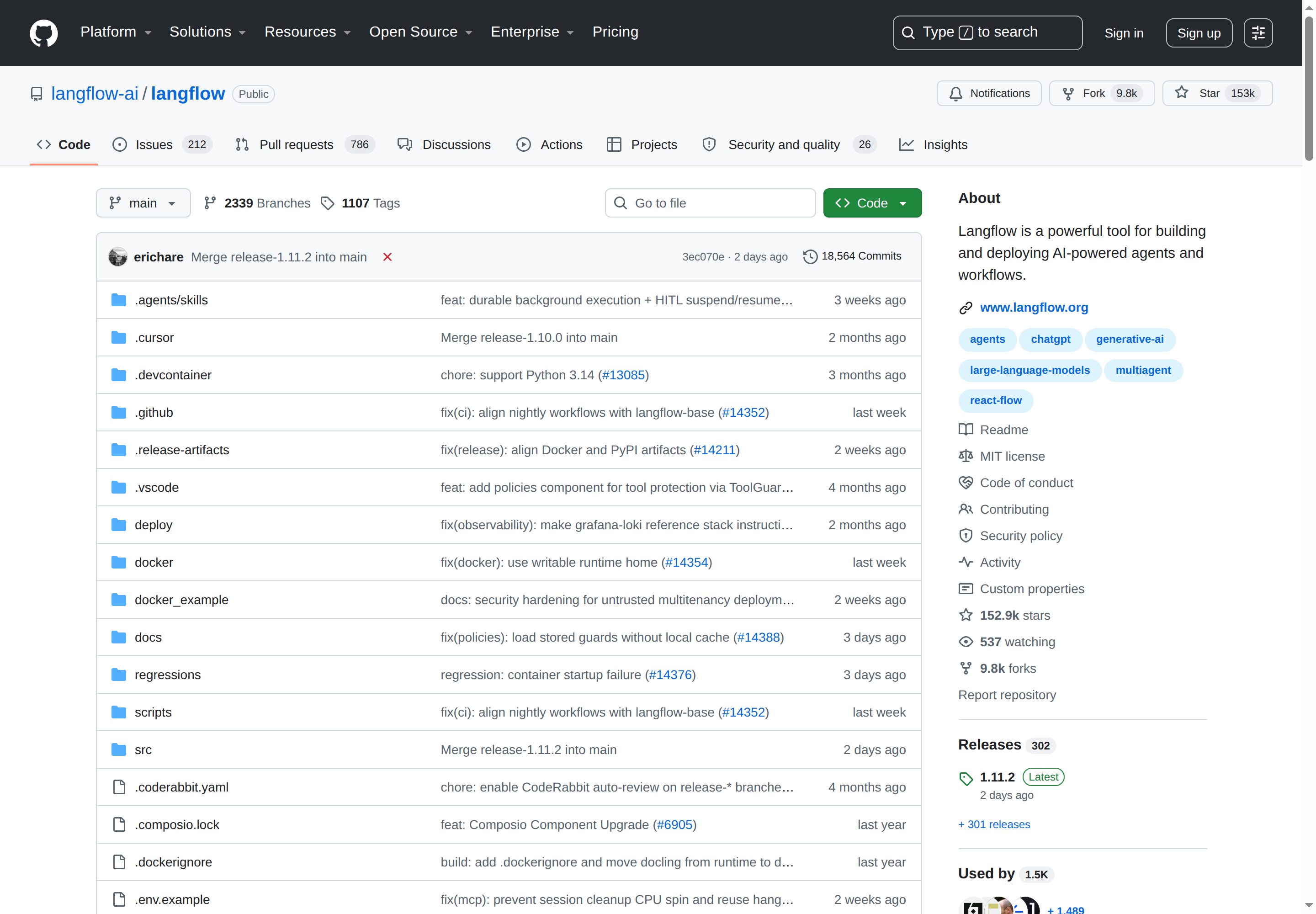Click the react-flow topic tag
The height and width of the screenshot is (914, 1316).
995,400
